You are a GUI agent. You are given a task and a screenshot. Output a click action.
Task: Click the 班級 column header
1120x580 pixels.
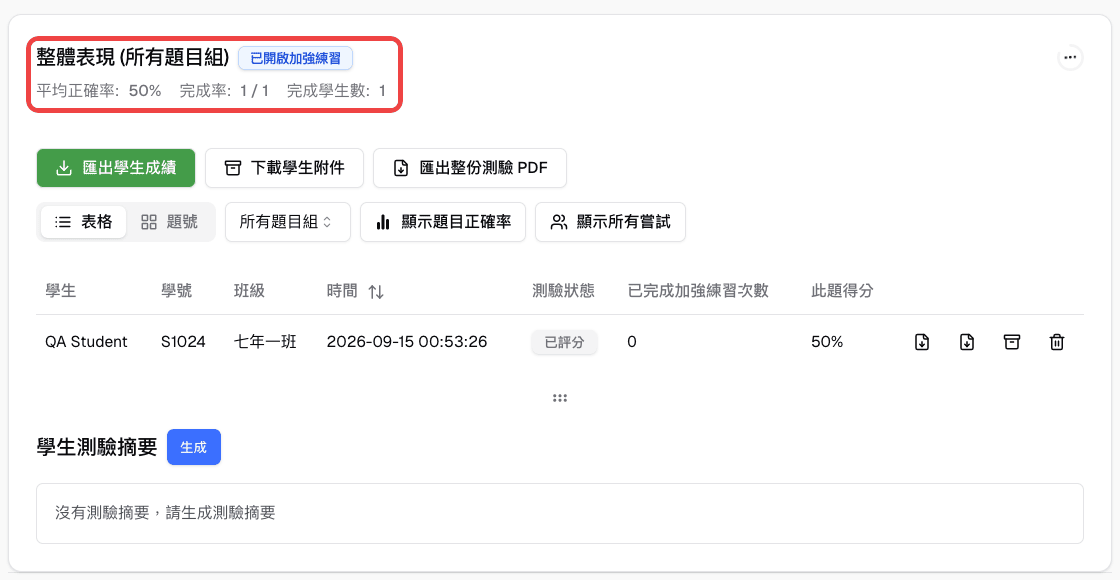click(249, 291)
